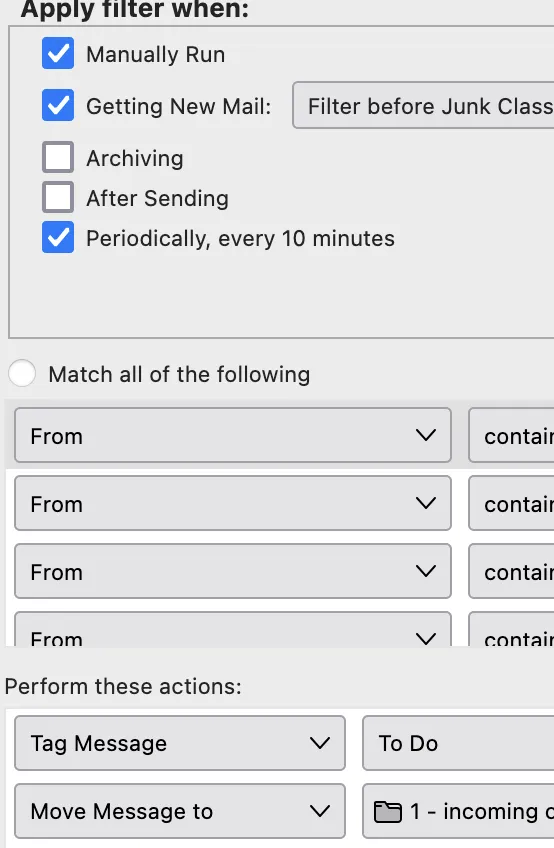Enable the After Sending checkbox
This screenshot has width=554, height=848.
[58, 197]
